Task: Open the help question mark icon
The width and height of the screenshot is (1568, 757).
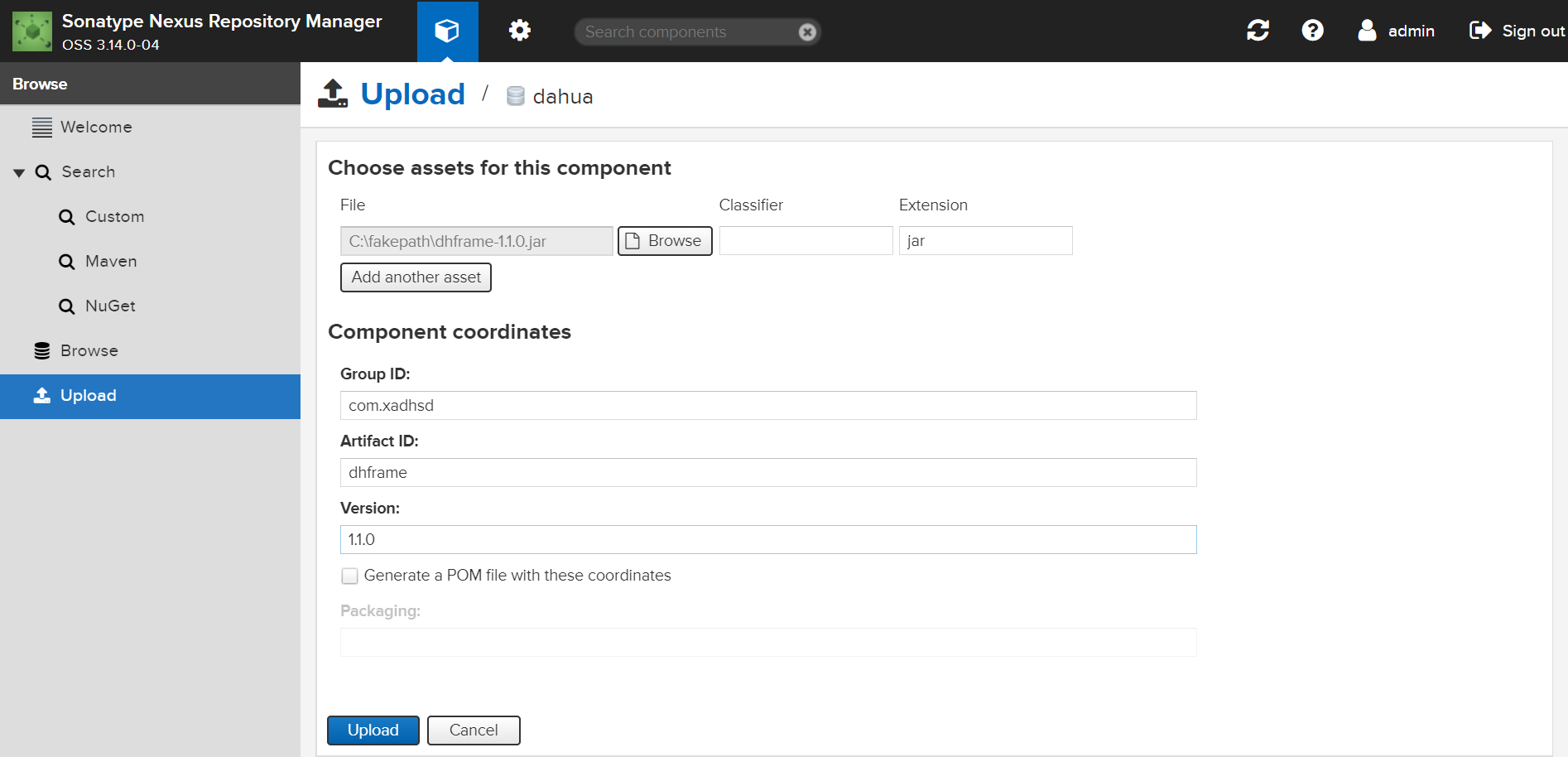Action: point(1312,31)
